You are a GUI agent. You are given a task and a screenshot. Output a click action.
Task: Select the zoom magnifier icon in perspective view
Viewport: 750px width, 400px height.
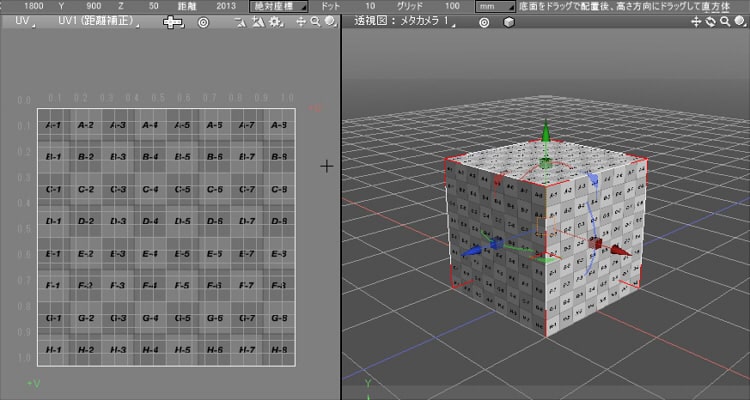pyautogui.click(x=725, y=22)
